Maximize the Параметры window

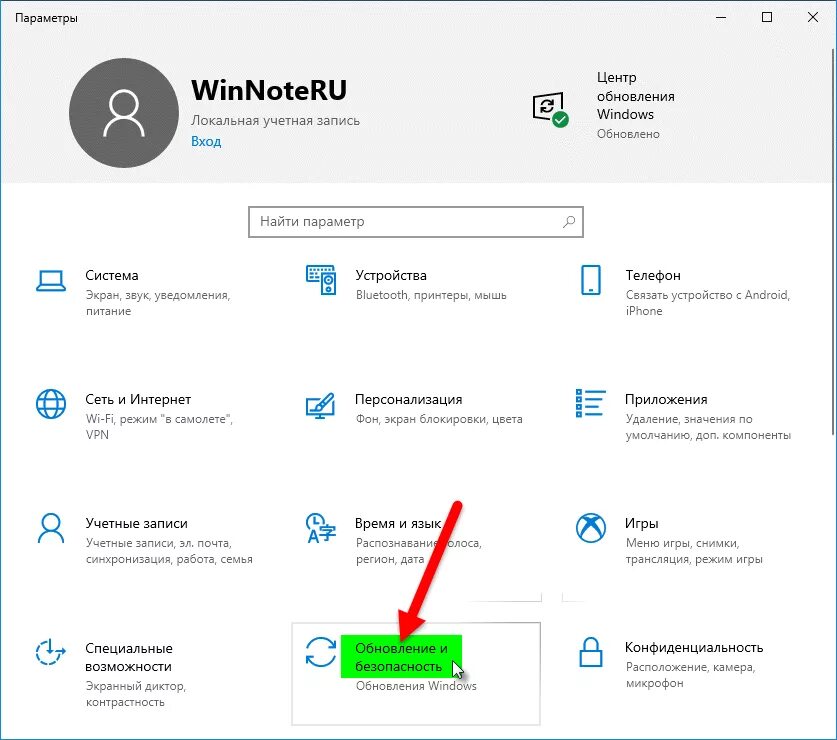coord(767,18)
